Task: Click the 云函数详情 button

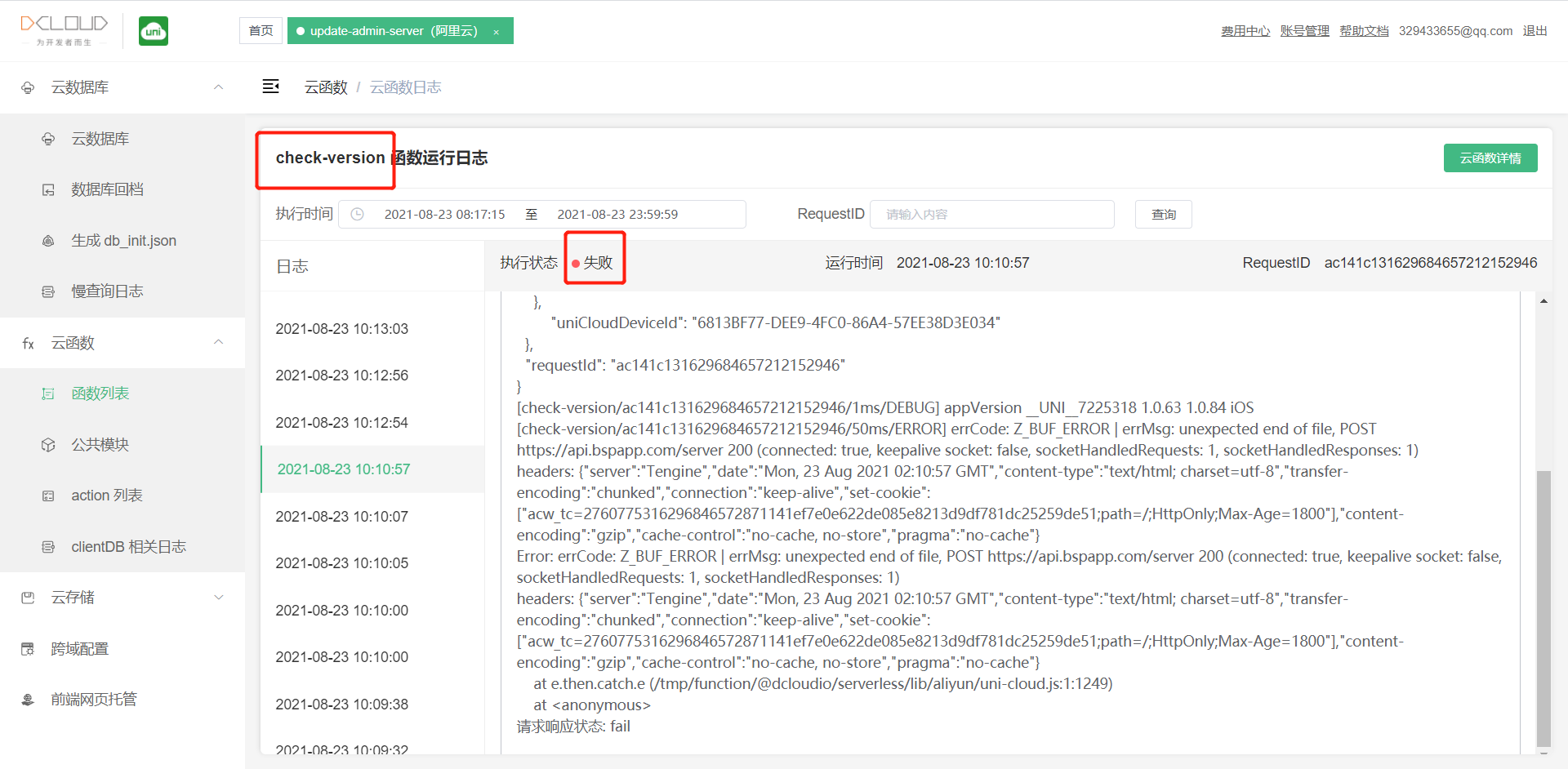Action: click(x=1490, y=158)
